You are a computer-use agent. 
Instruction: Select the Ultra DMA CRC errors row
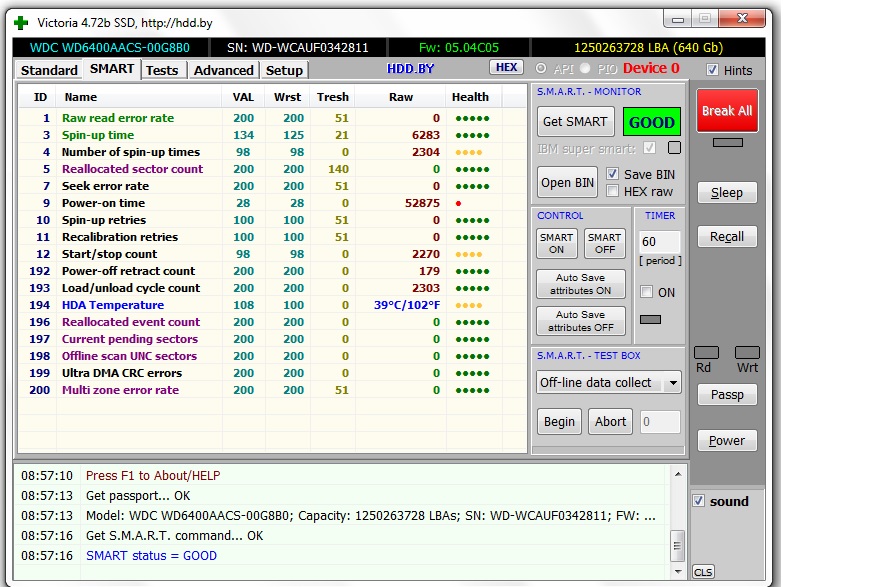pos(272,373)
